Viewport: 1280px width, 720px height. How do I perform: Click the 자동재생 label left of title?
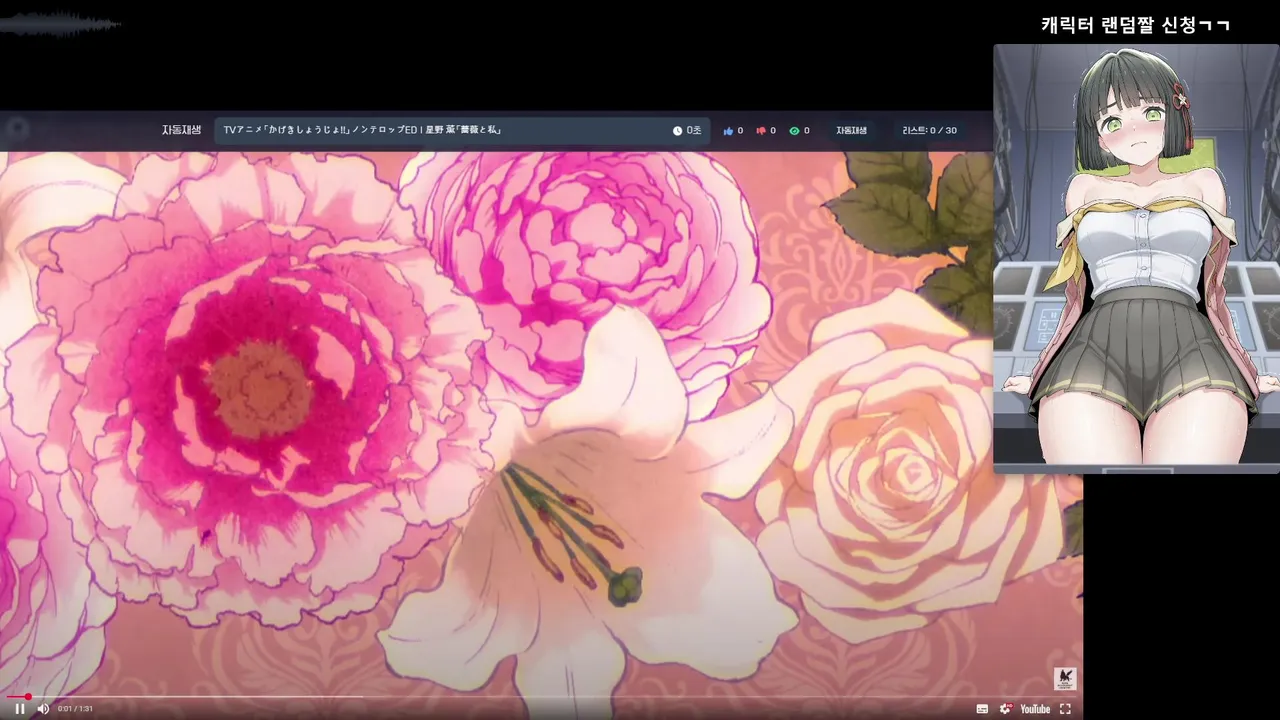[181, 130]
